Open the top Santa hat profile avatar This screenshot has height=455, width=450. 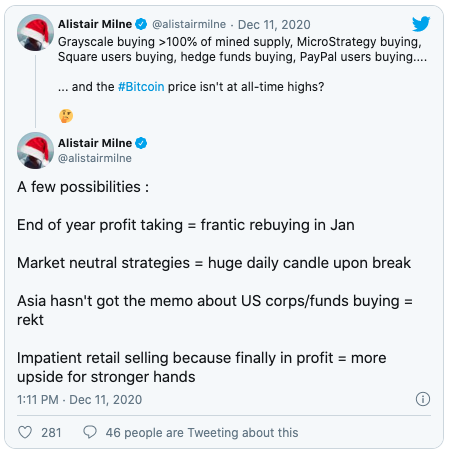click(35, 32)
